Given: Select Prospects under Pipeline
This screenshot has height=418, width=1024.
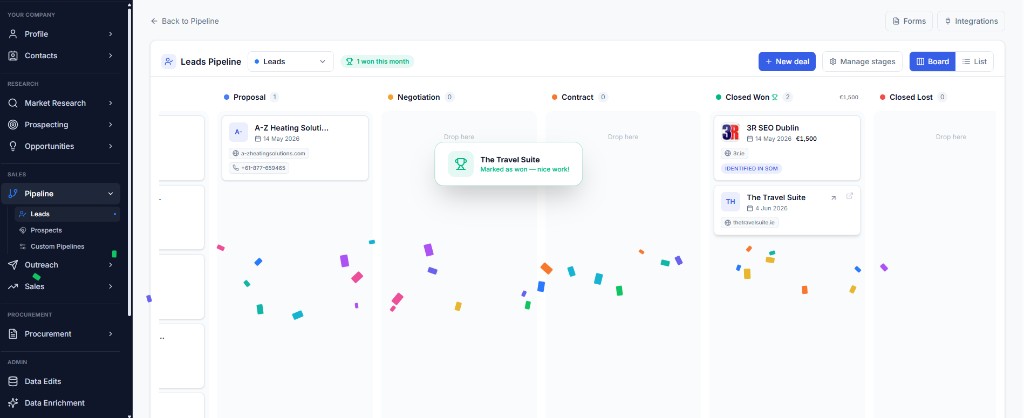Looking at the screenshot, I should 46,230.
